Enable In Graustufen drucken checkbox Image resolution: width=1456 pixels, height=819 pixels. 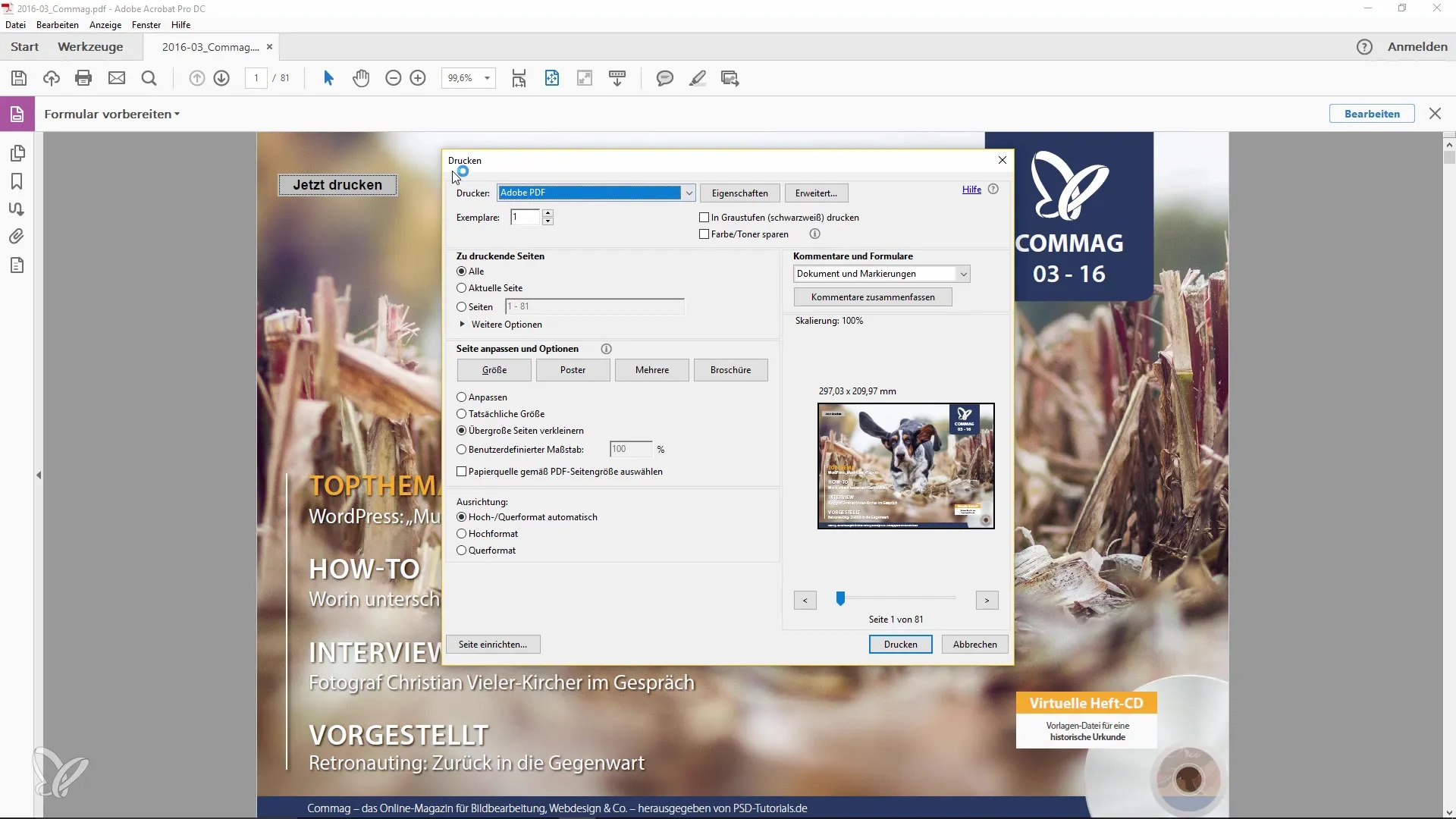point(704,218)
